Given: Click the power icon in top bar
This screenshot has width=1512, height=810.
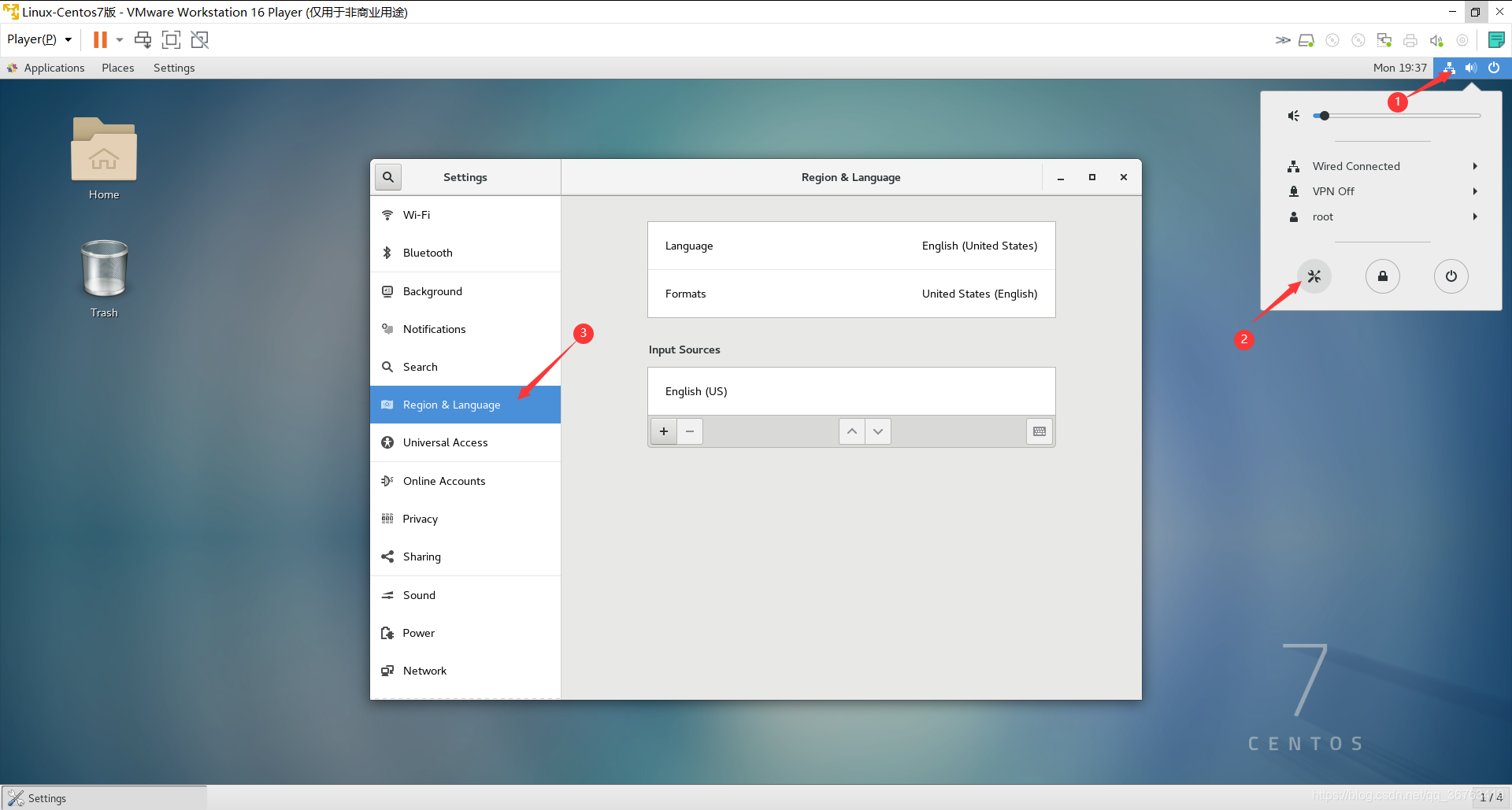Looking at the screenshot, I should [x=1494, y=68].
